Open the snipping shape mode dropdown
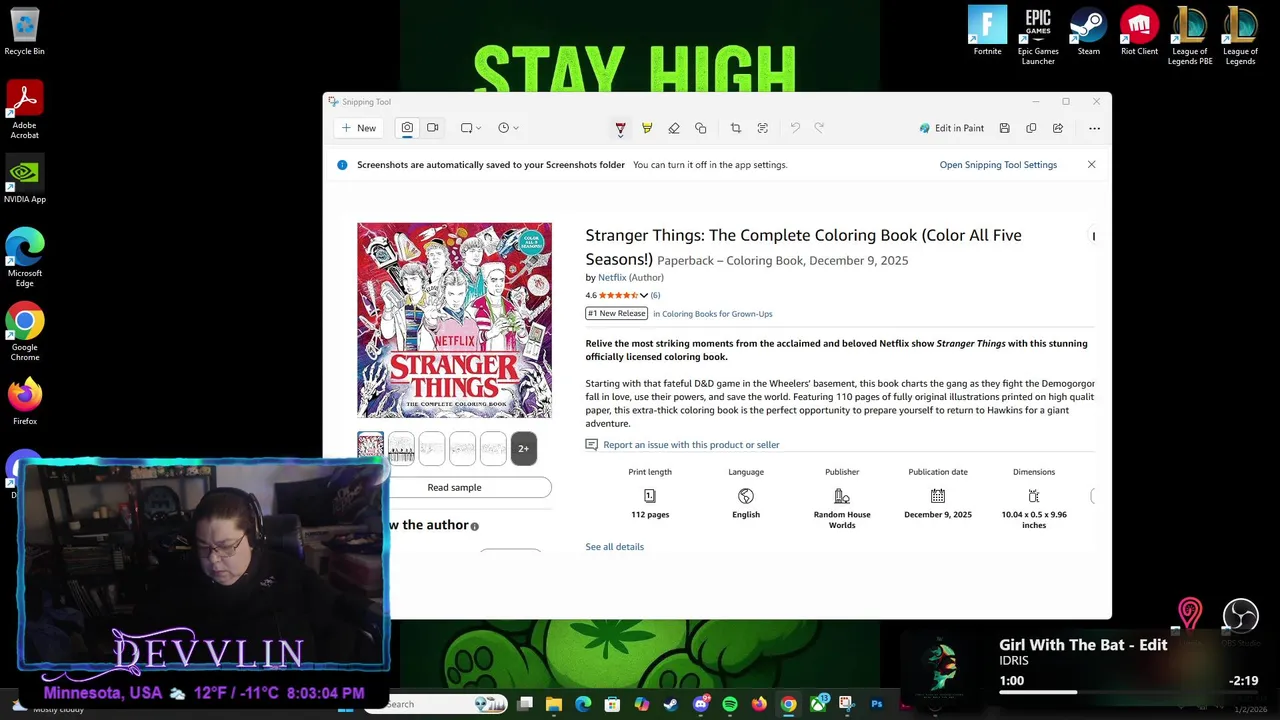The height and width of the screenshot is (720, 1280). (x=471, y=128)
